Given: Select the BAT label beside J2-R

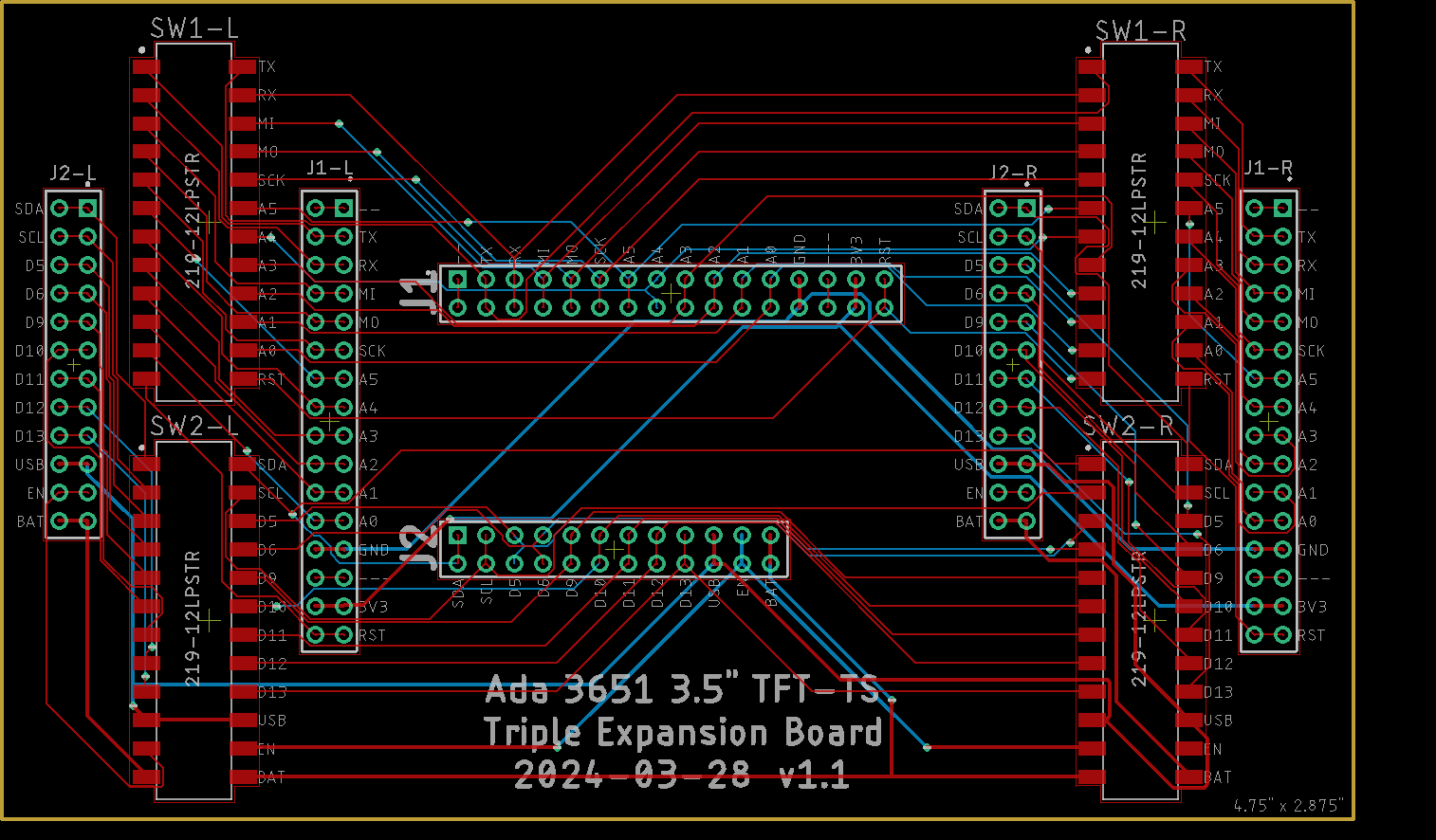Looking at the screenshot, I should point(969,521).
